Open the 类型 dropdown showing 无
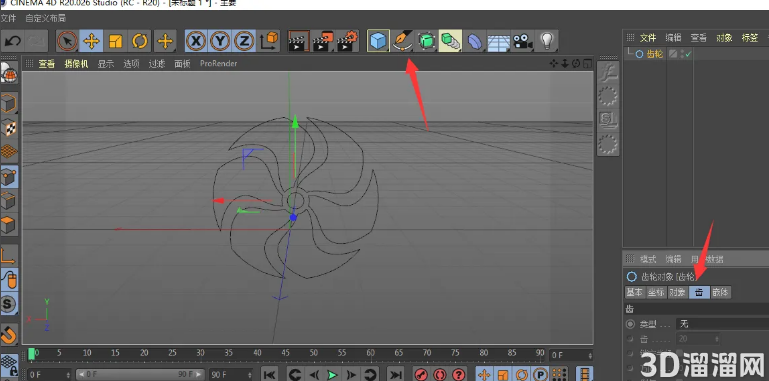The height and width of the screenshot is (381, 769). 722,324
